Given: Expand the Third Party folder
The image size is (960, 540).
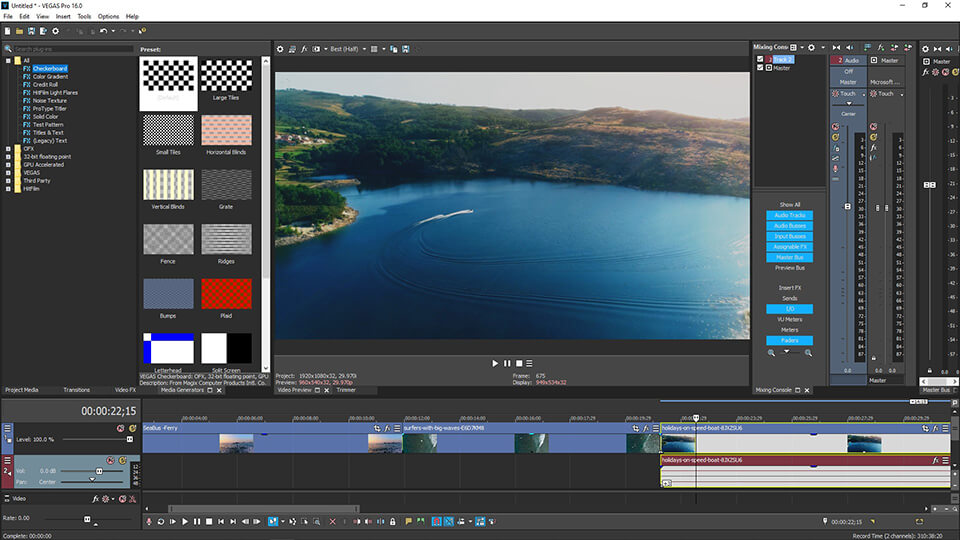Looking at the screenshot, I should click(8, 181).
